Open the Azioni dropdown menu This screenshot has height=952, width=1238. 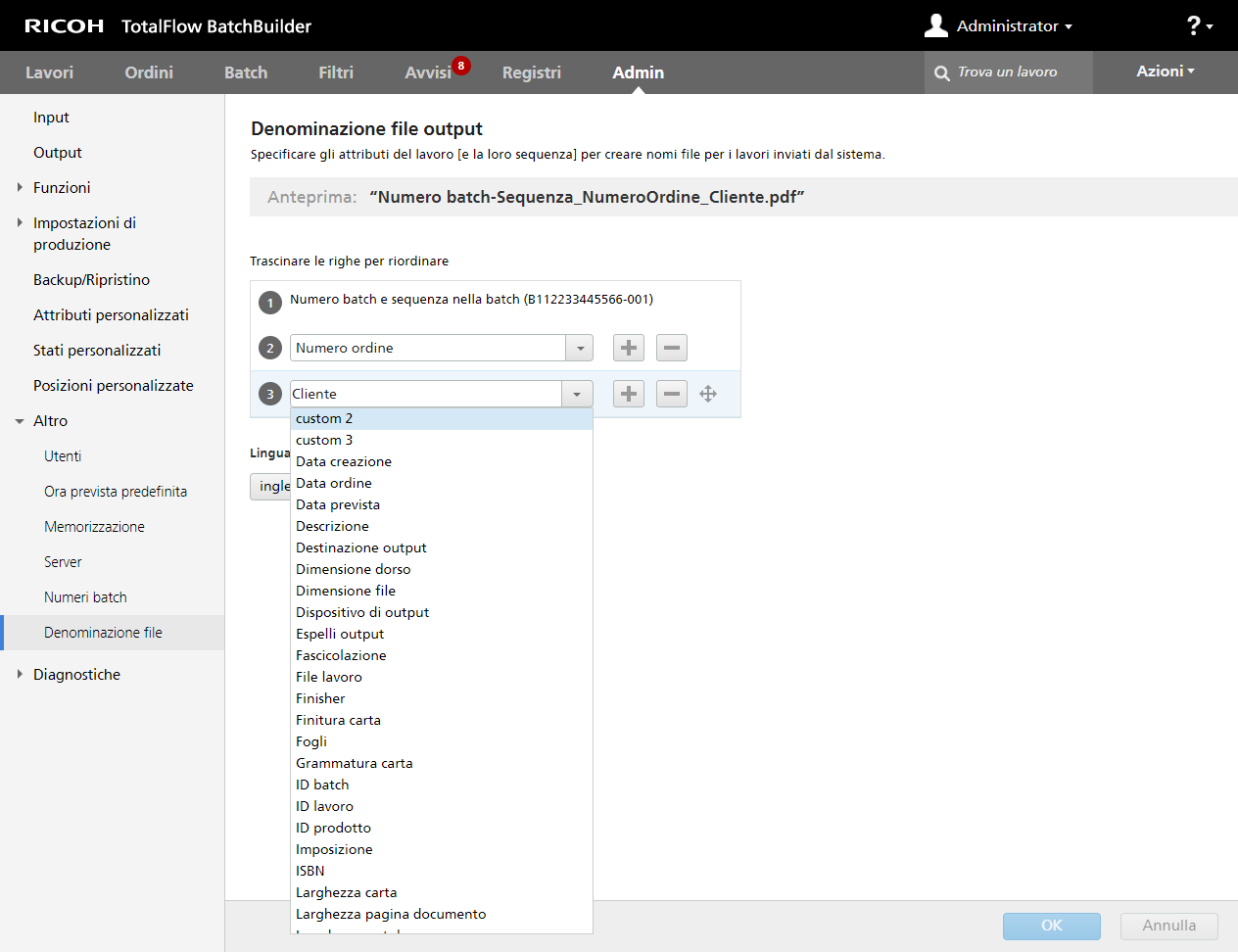coord(1165,71)
